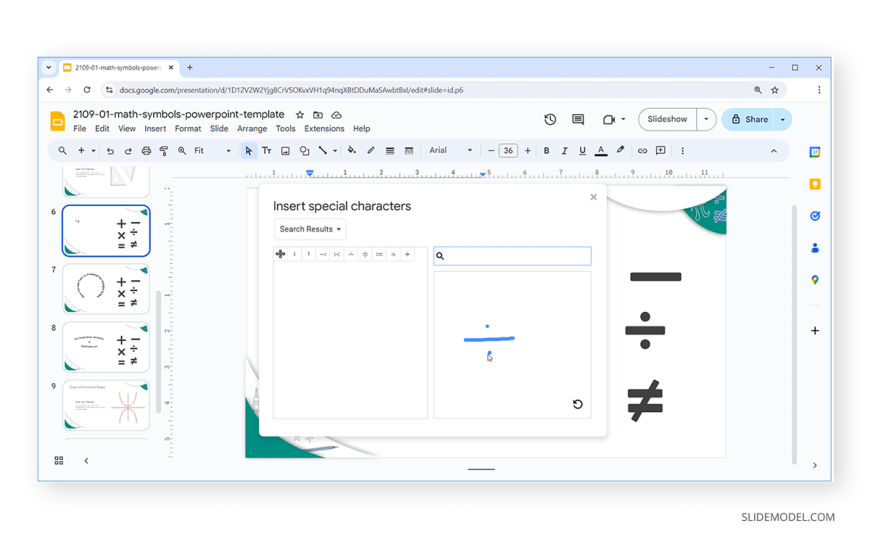
Task: Click the move to folder icon
Action: tap(318, 115)
